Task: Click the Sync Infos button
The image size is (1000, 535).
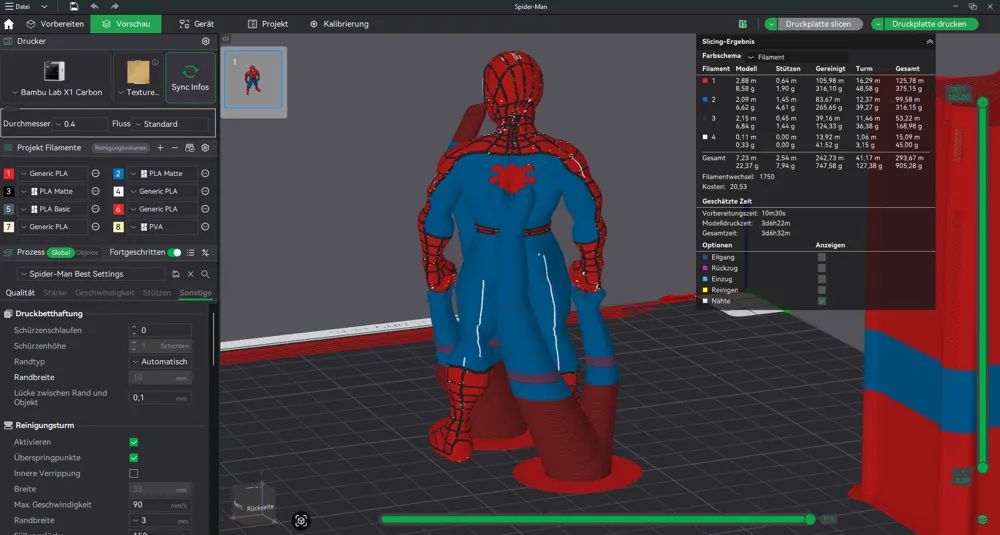Action: click(190, 78)
